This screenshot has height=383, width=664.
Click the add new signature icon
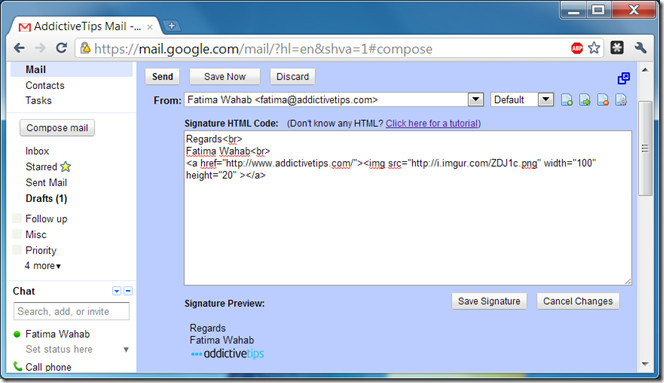[567, 100]
